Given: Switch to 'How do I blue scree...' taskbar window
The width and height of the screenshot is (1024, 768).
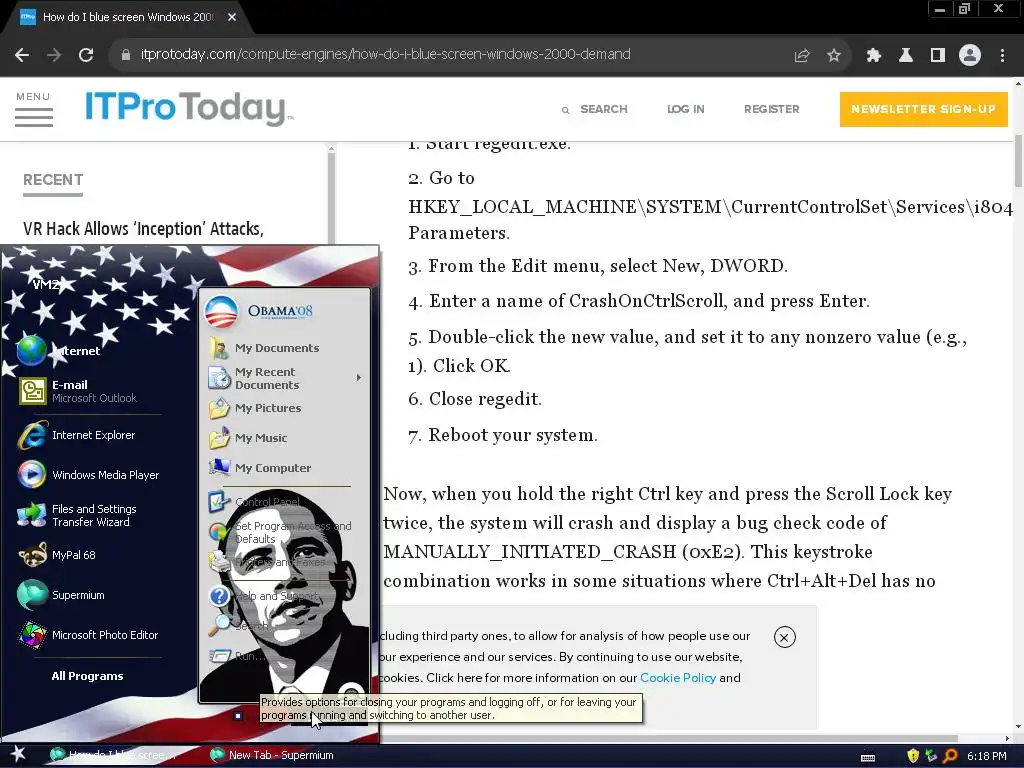Looking at the screenshot, I should (x=114, y=755).
